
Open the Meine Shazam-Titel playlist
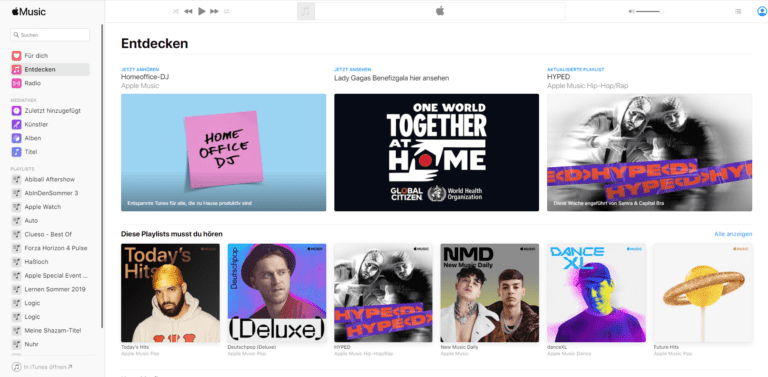(x=50, y=330)
